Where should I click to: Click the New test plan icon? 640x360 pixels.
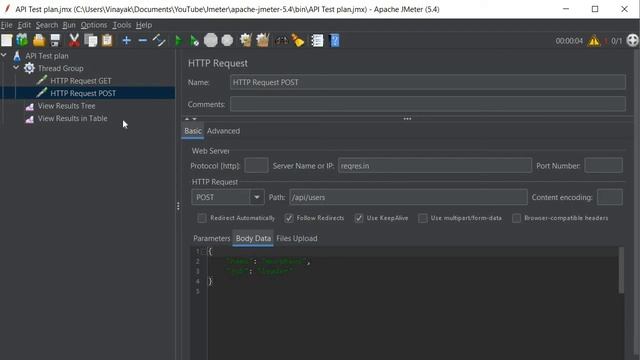7,40
